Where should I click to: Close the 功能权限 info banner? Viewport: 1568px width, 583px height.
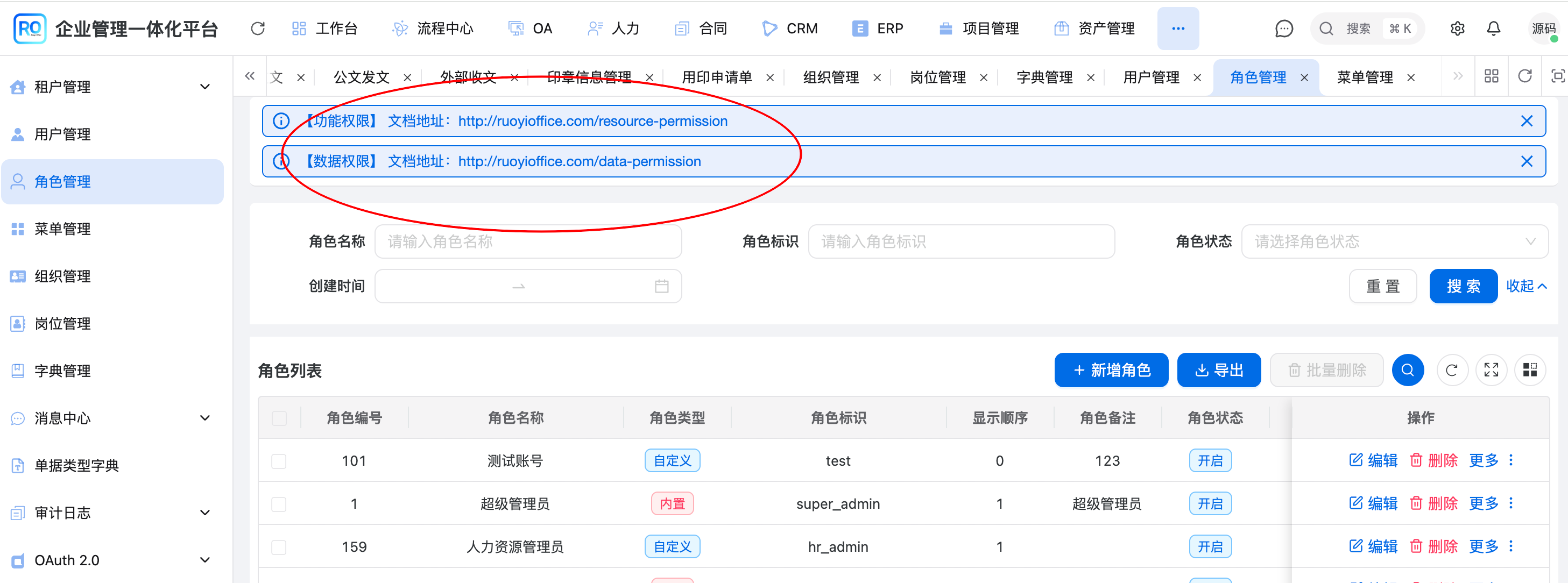(1527, 121)
